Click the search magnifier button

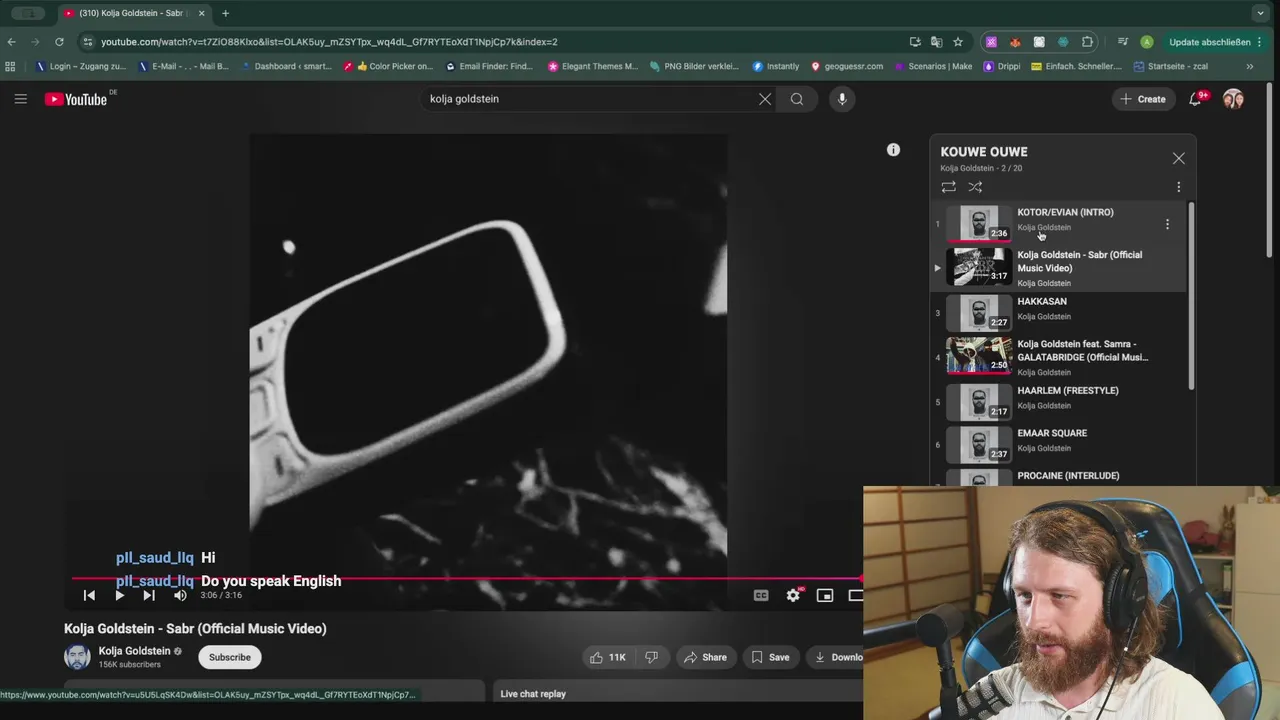(797, 99)
